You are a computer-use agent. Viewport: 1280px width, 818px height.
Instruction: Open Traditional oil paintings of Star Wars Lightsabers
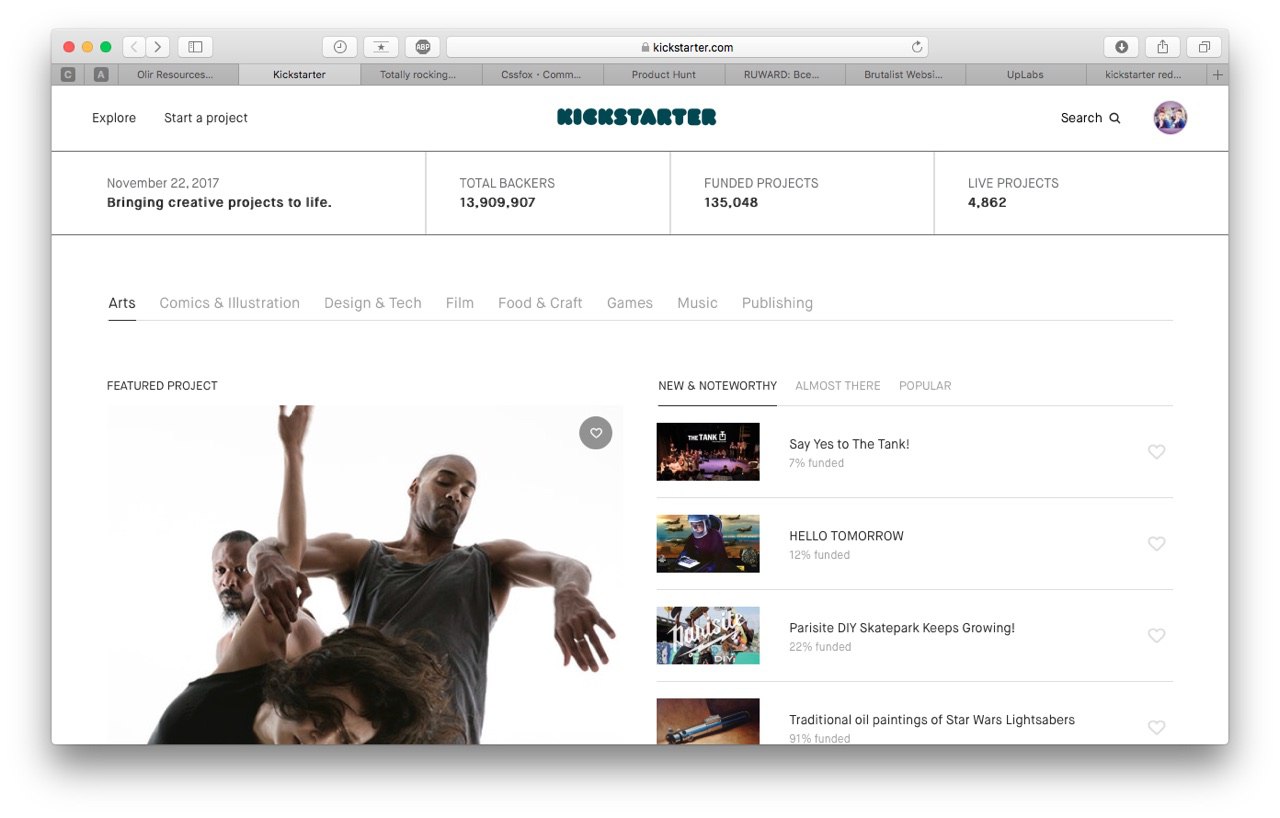pos(932,720)
